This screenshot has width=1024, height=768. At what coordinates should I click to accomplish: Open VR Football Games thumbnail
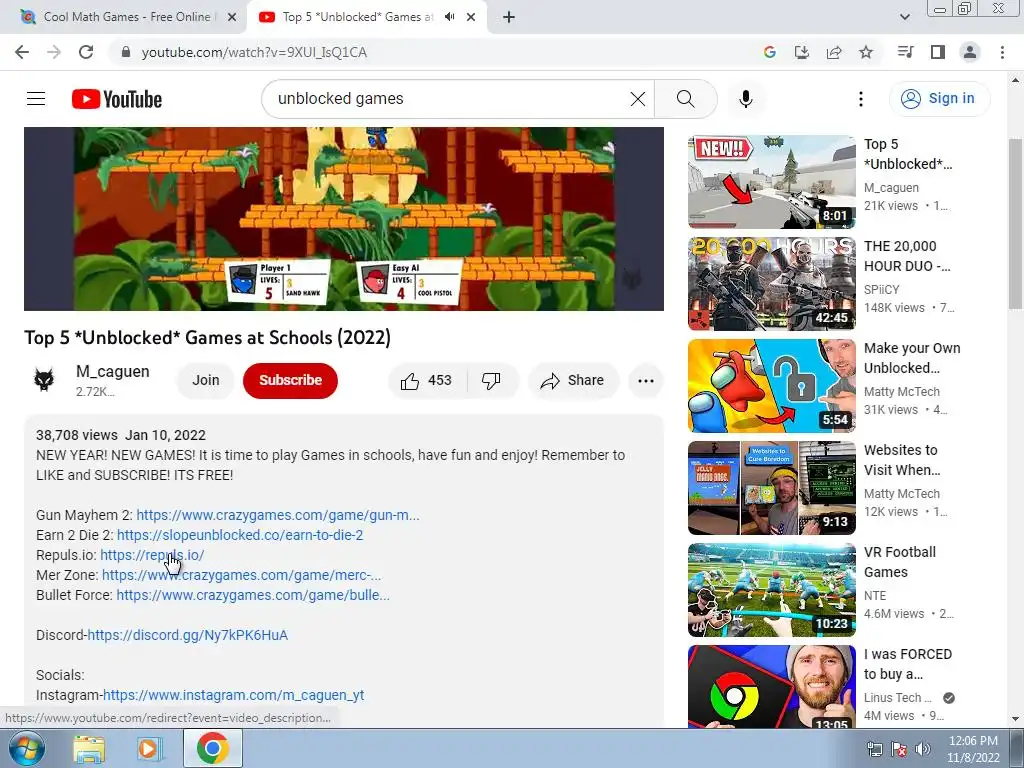tap(771, 590)
